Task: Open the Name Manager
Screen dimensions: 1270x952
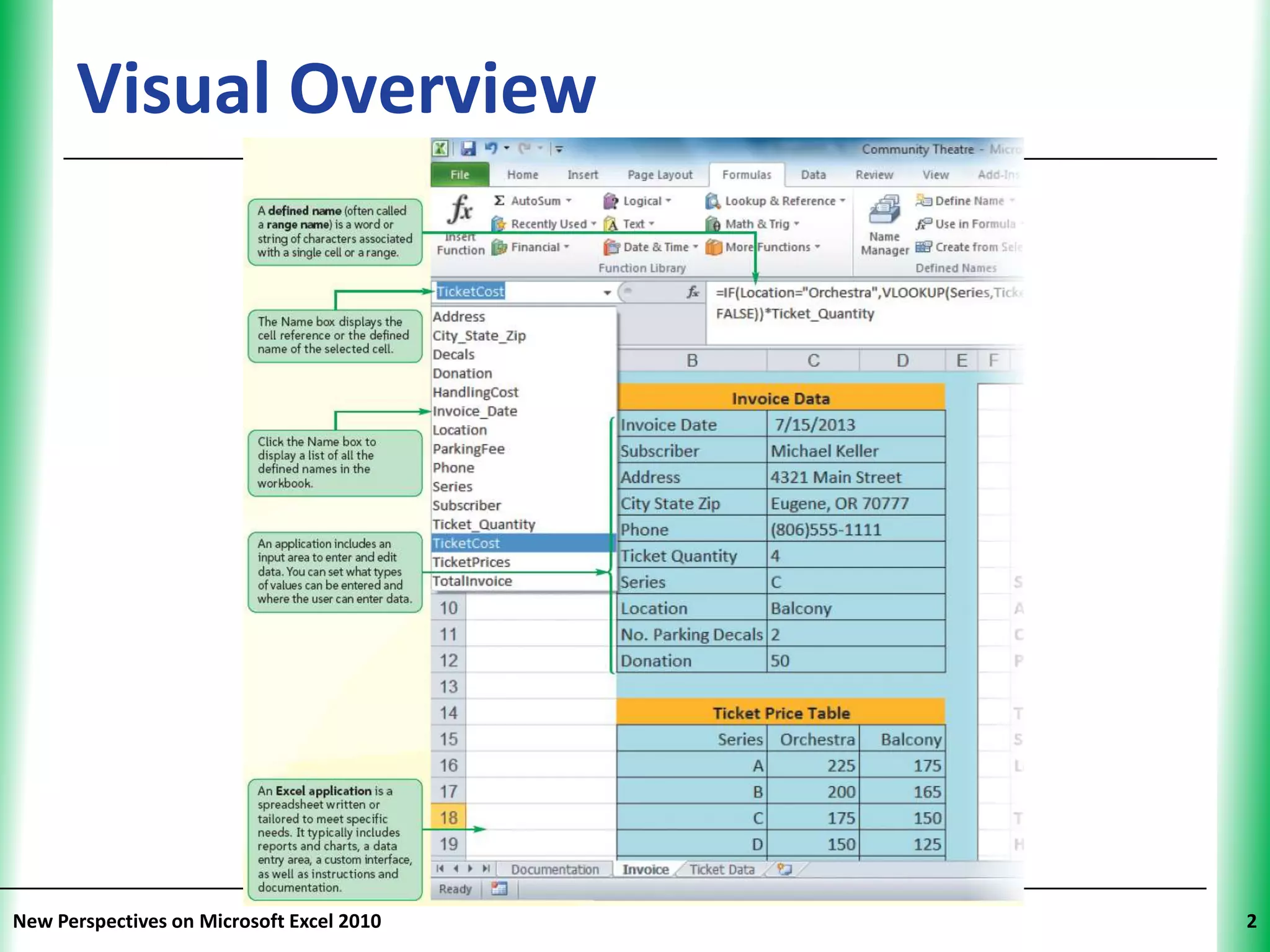Action: (885, 226)
